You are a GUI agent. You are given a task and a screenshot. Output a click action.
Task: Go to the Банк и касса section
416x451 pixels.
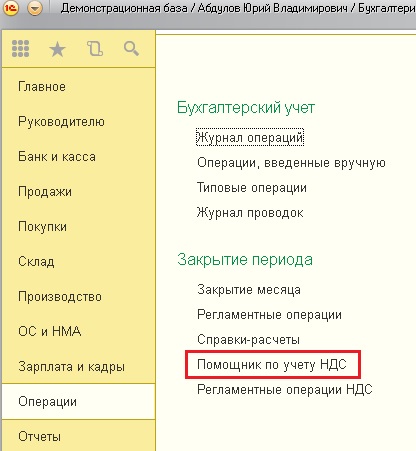(x=57, y=156)
